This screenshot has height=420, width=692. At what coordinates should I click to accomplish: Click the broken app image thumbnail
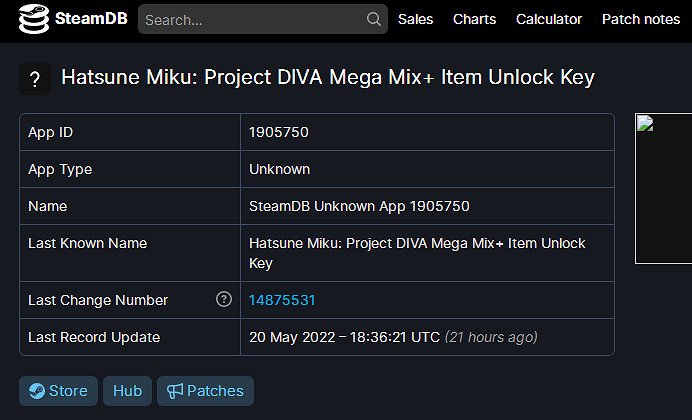point(663,188)
